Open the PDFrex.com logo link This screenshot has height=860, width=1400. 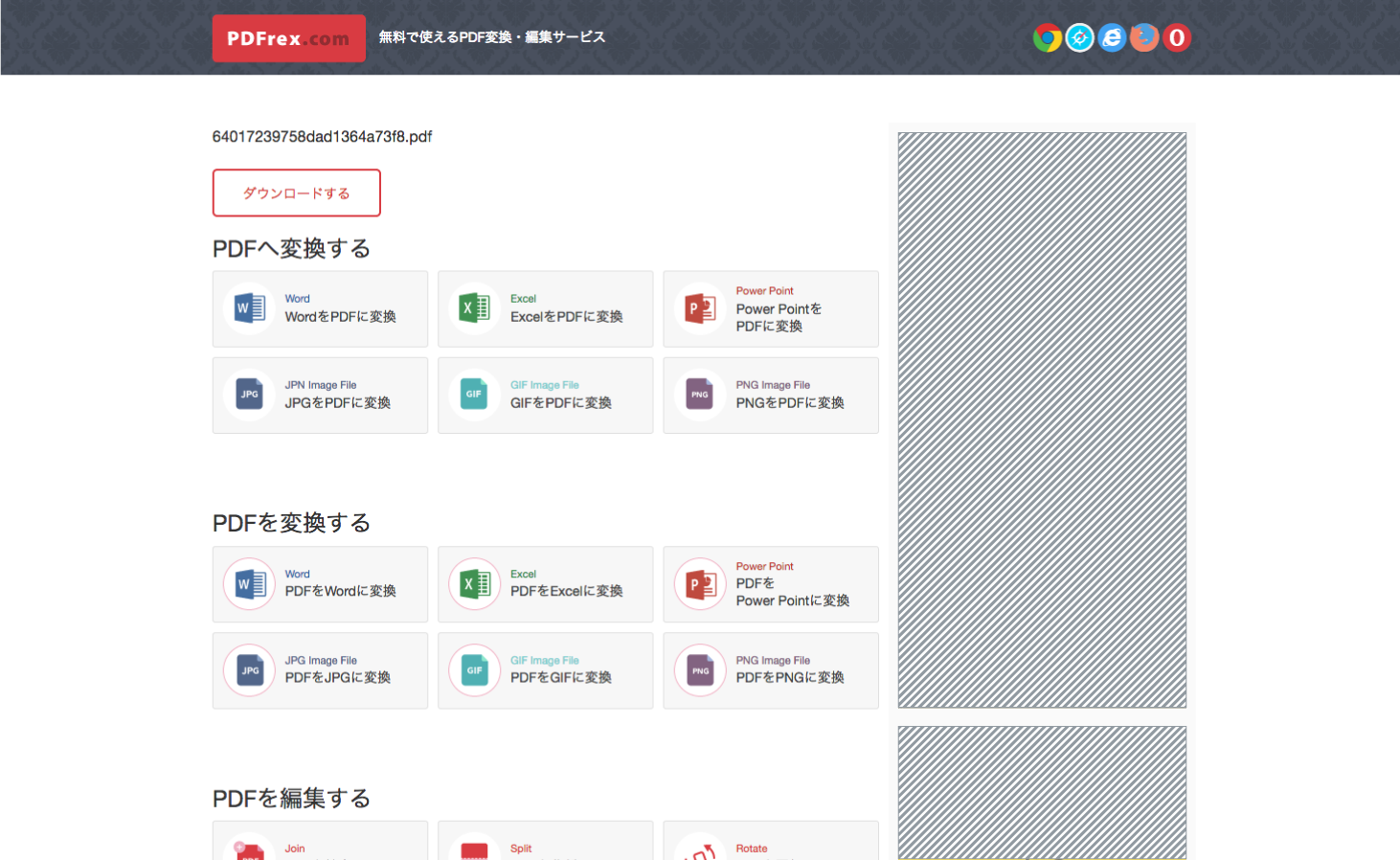click(x=288, y=37)
